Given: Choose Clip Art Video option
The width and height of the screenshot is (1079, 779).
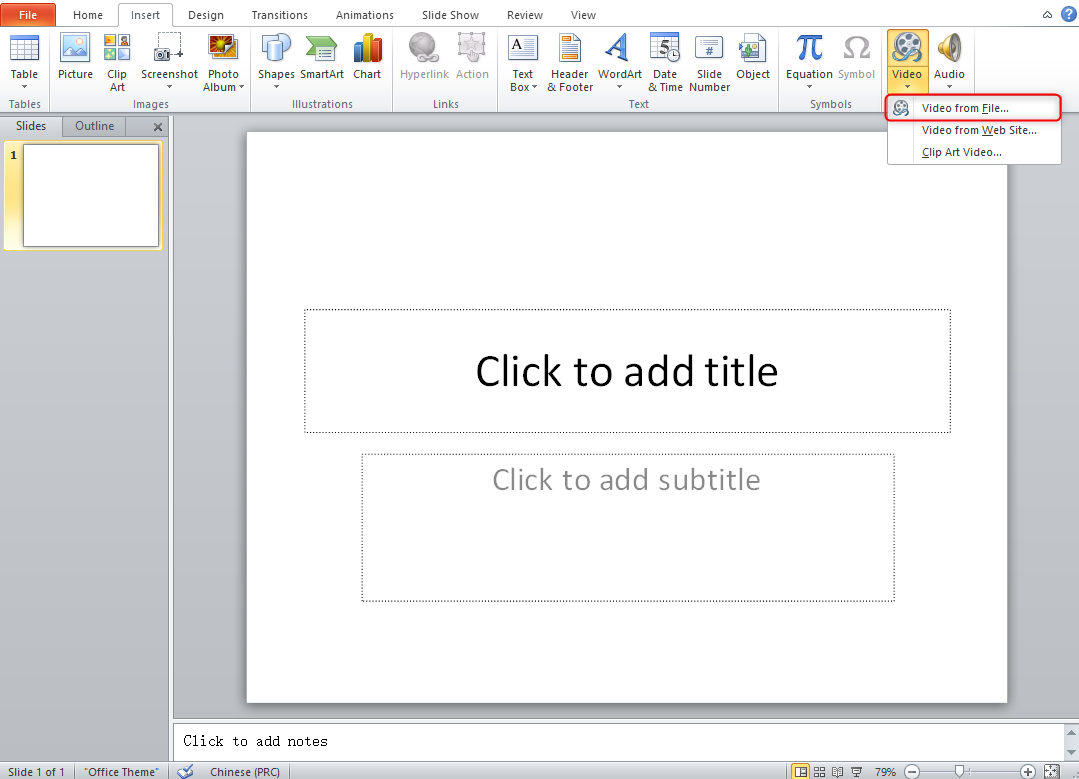Looking at the screenshot, I should click(x=974, y=152).
